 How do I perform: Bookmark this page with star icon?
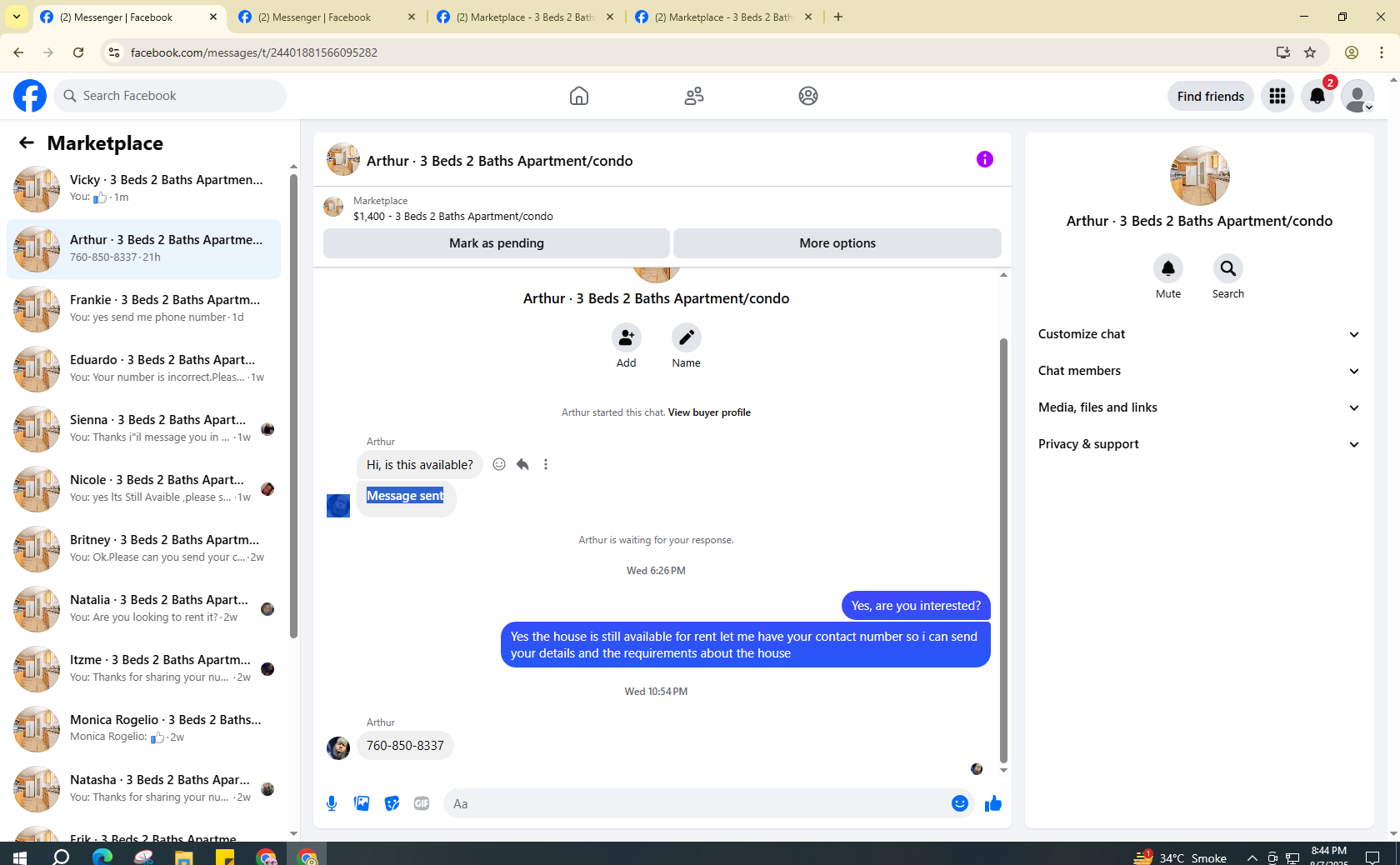click(1310, 52)
